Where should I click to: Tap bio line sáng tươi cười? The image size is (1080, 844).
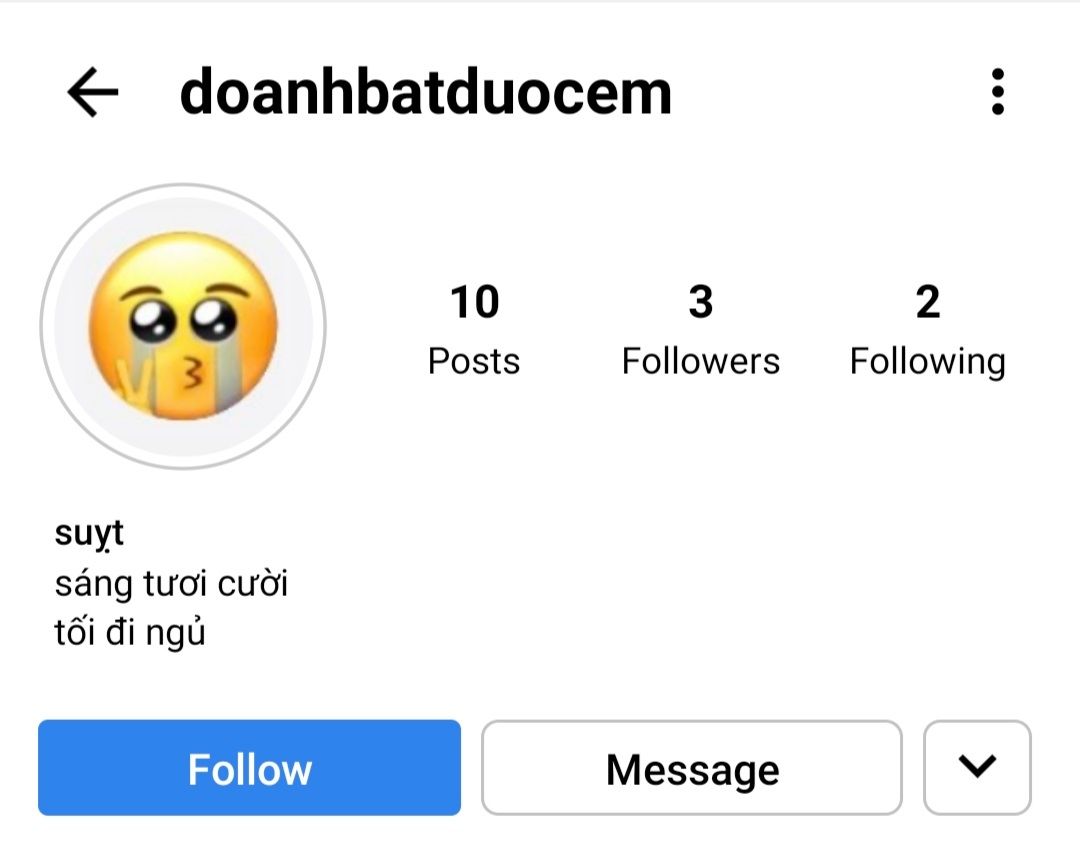point(171,584)
